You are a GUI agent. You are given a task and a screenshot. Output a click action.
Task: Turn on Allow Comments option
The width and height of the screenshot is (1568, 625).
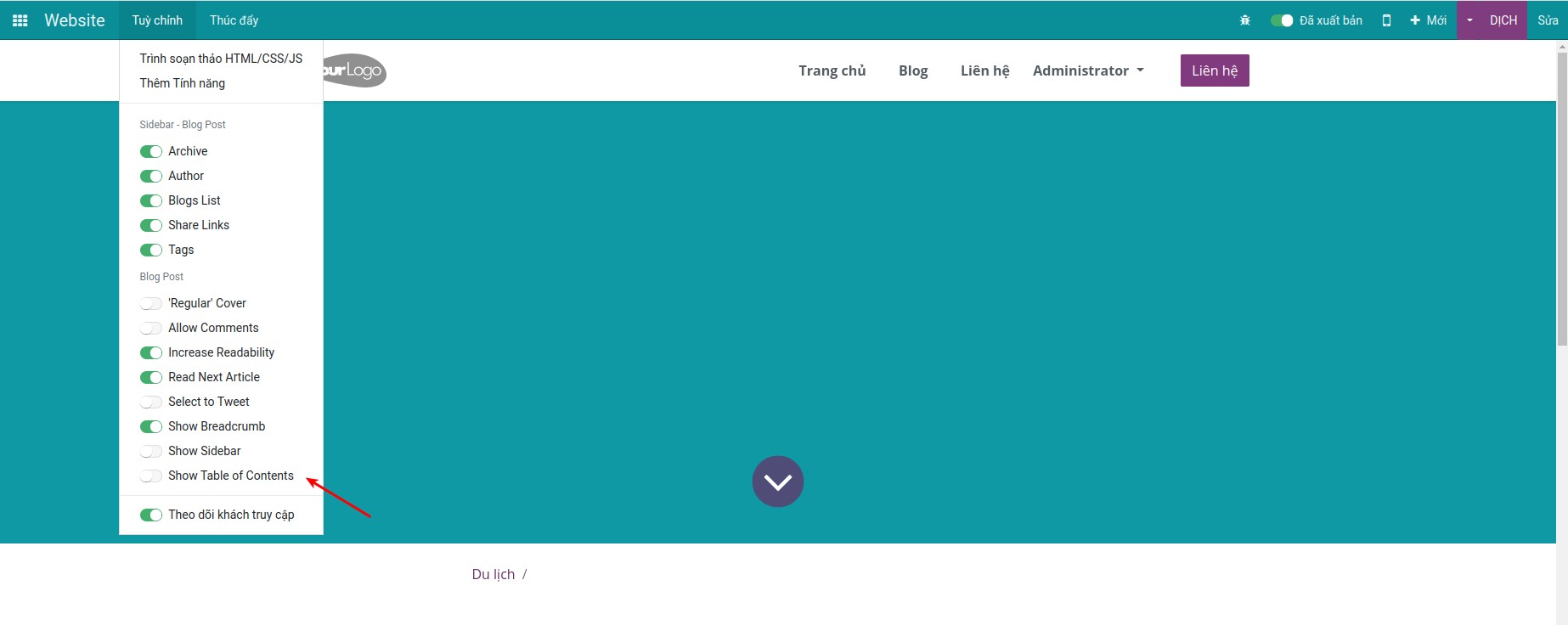tap(151, 328)
